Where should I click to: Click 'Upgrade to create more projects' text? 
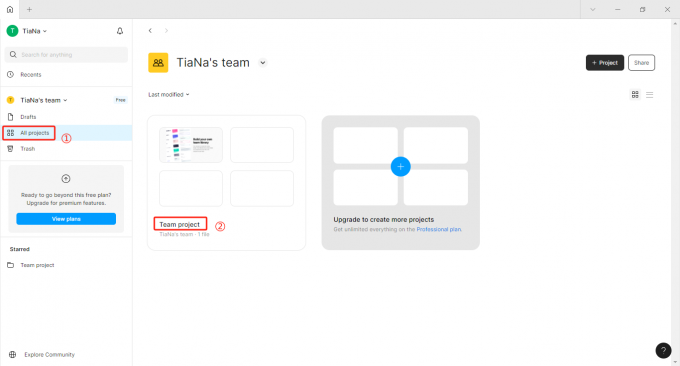383,219
